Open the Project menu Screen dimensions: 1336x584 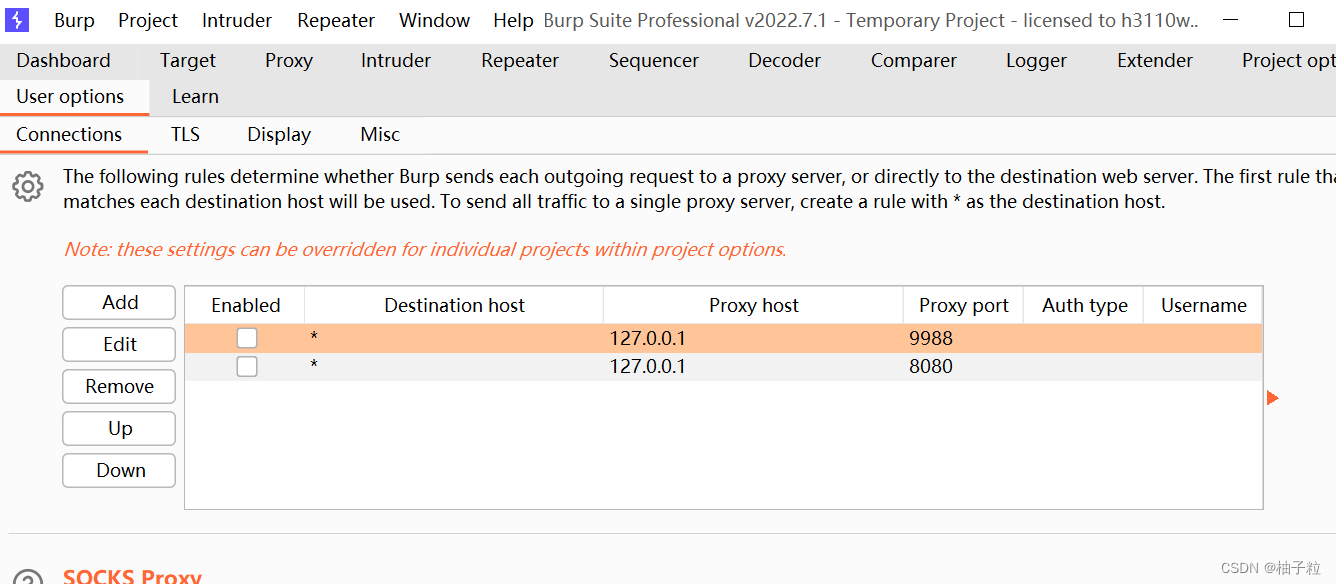tap(147, 19)
